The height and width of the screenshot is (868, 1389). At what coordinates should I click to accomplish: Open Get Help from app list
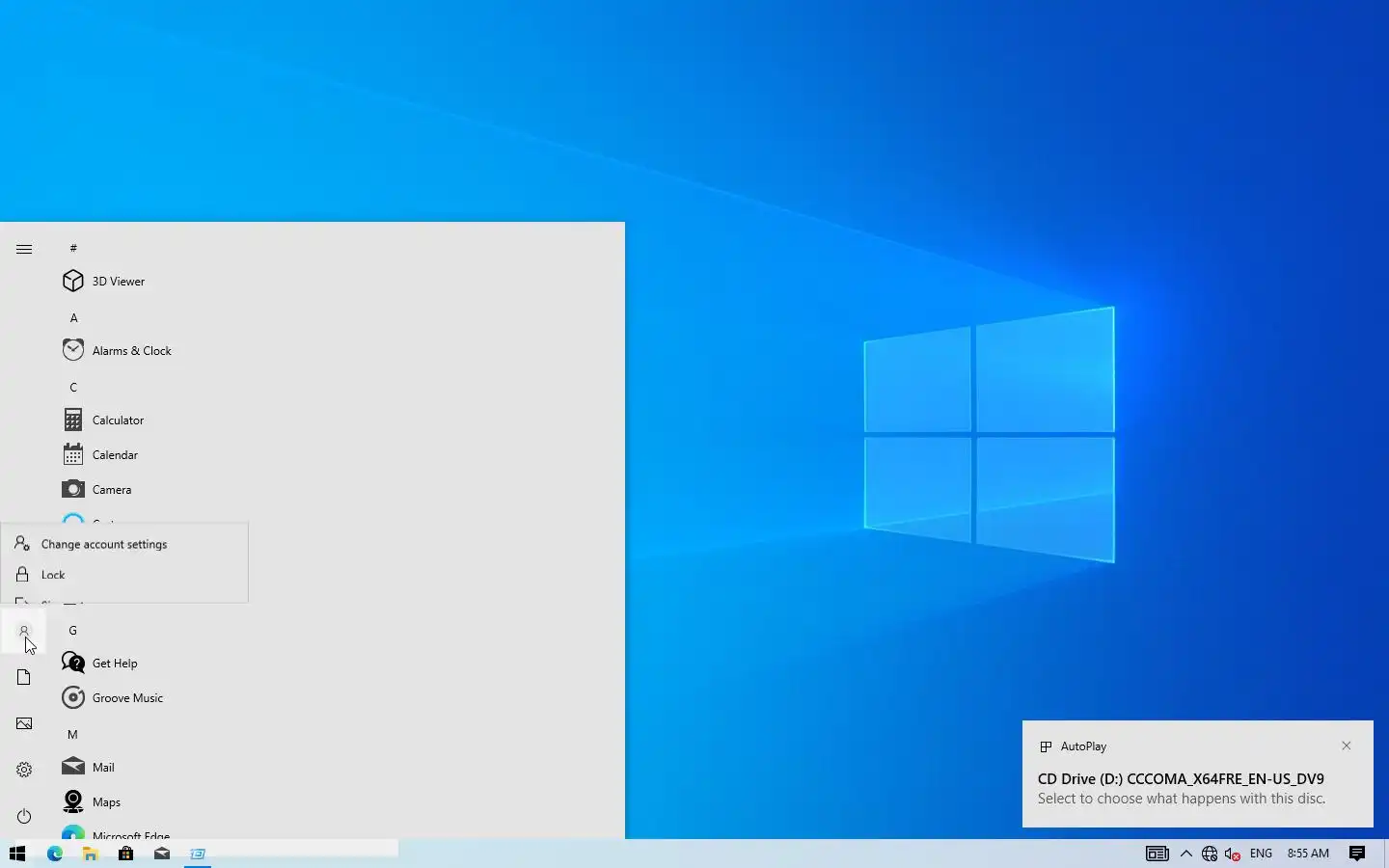point(100,663)
